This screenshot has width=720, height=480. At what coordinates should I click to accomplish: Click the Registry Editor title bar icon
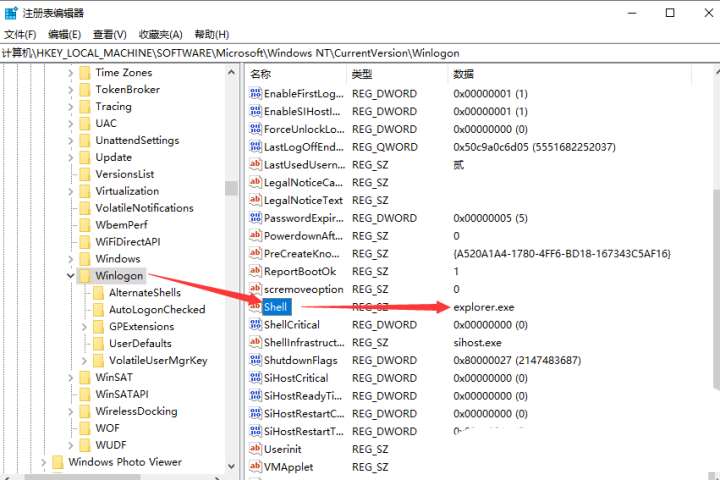click(10, 13)
